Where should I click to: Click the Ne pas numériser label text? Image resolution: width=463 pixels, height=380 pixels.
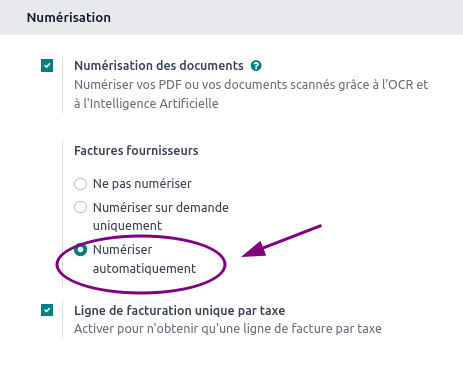142,184
